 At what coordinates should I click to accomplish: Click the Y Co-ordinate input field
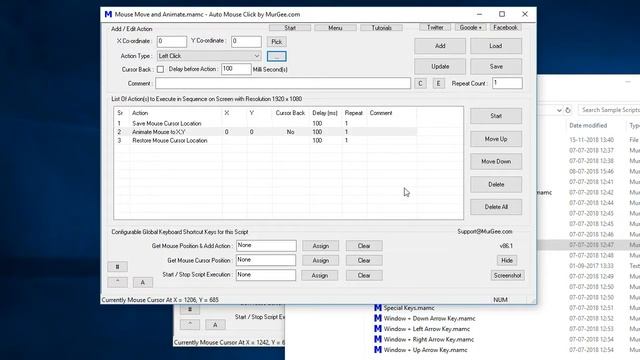point(246,41)
